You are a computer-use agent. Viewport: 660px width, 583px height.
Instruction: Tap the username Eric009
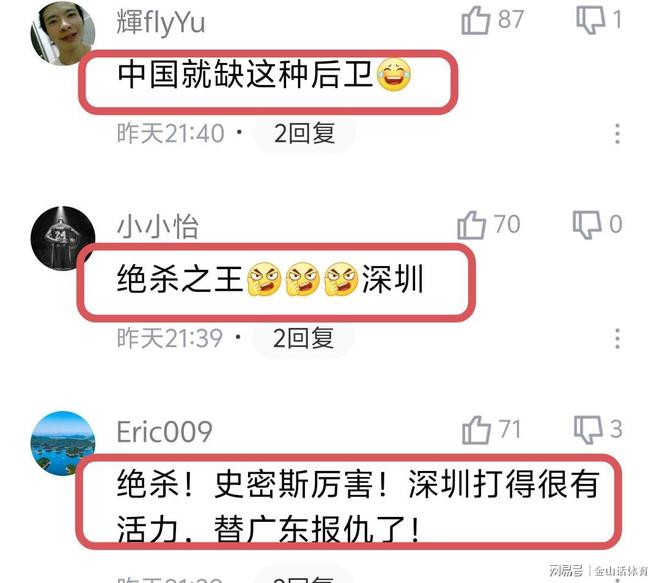[164, 432]
